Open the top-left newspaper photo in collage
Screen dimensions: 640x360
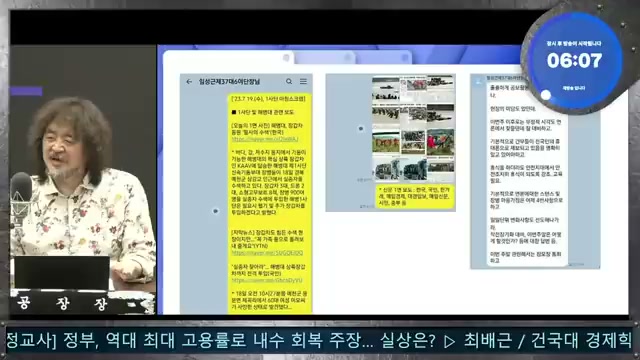pyautogui.click(x=386, y=89)
